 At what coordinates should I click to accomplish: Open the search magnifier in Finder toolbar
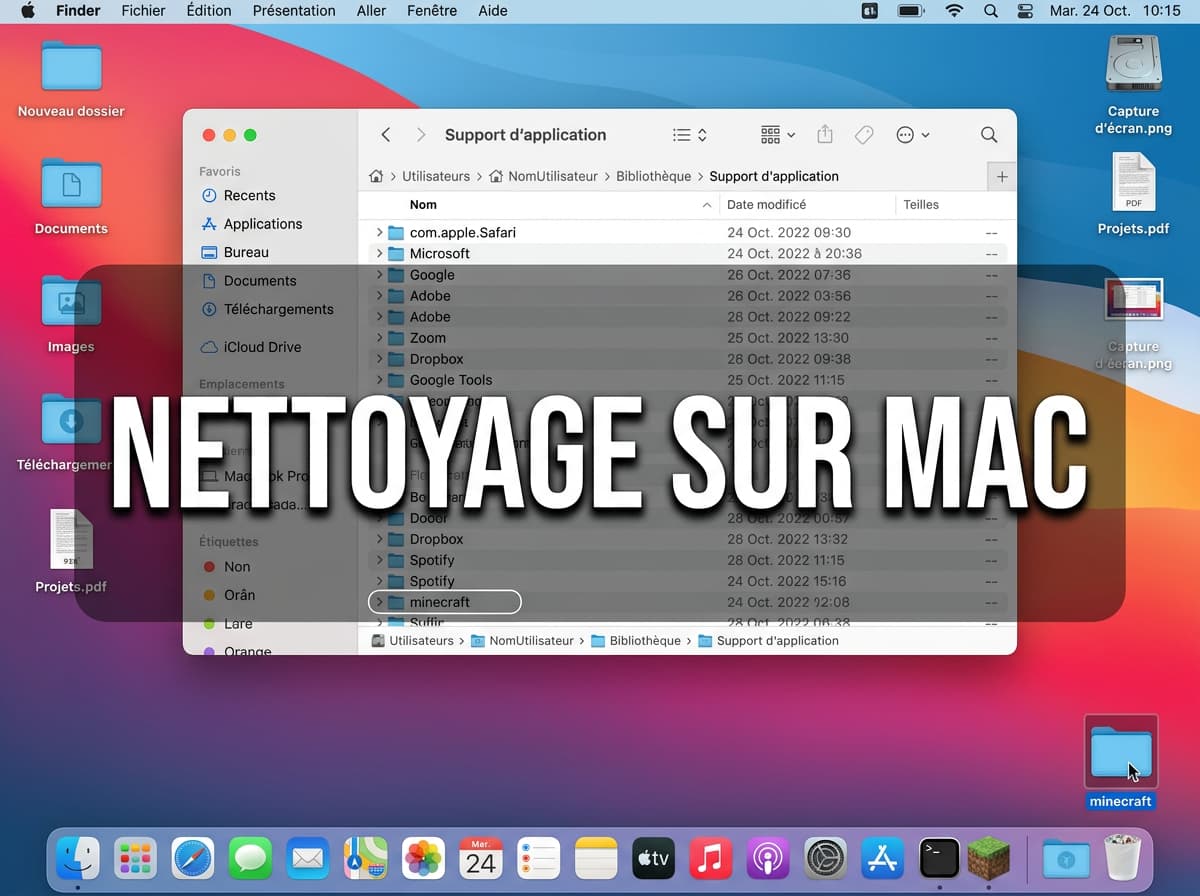(x=989, y=135)
